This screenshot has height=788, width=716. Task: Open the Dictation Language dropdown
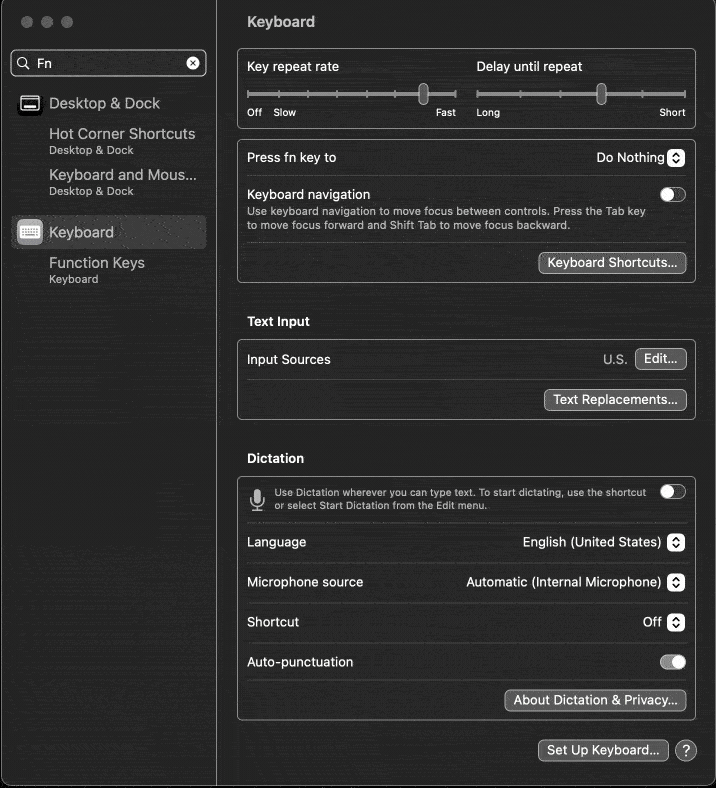pyautogui.click(x=676, y=542)
